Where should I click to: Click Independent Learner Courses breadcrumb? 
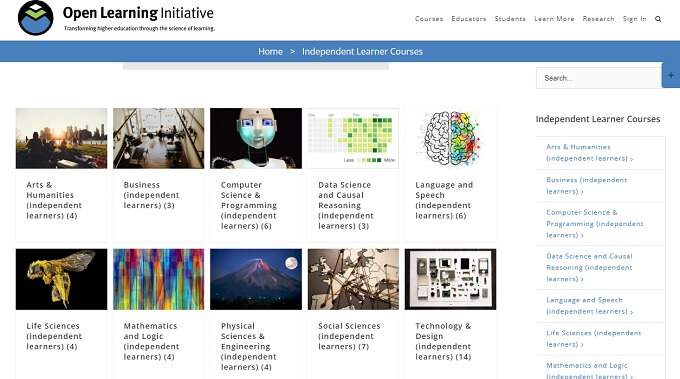362,52
